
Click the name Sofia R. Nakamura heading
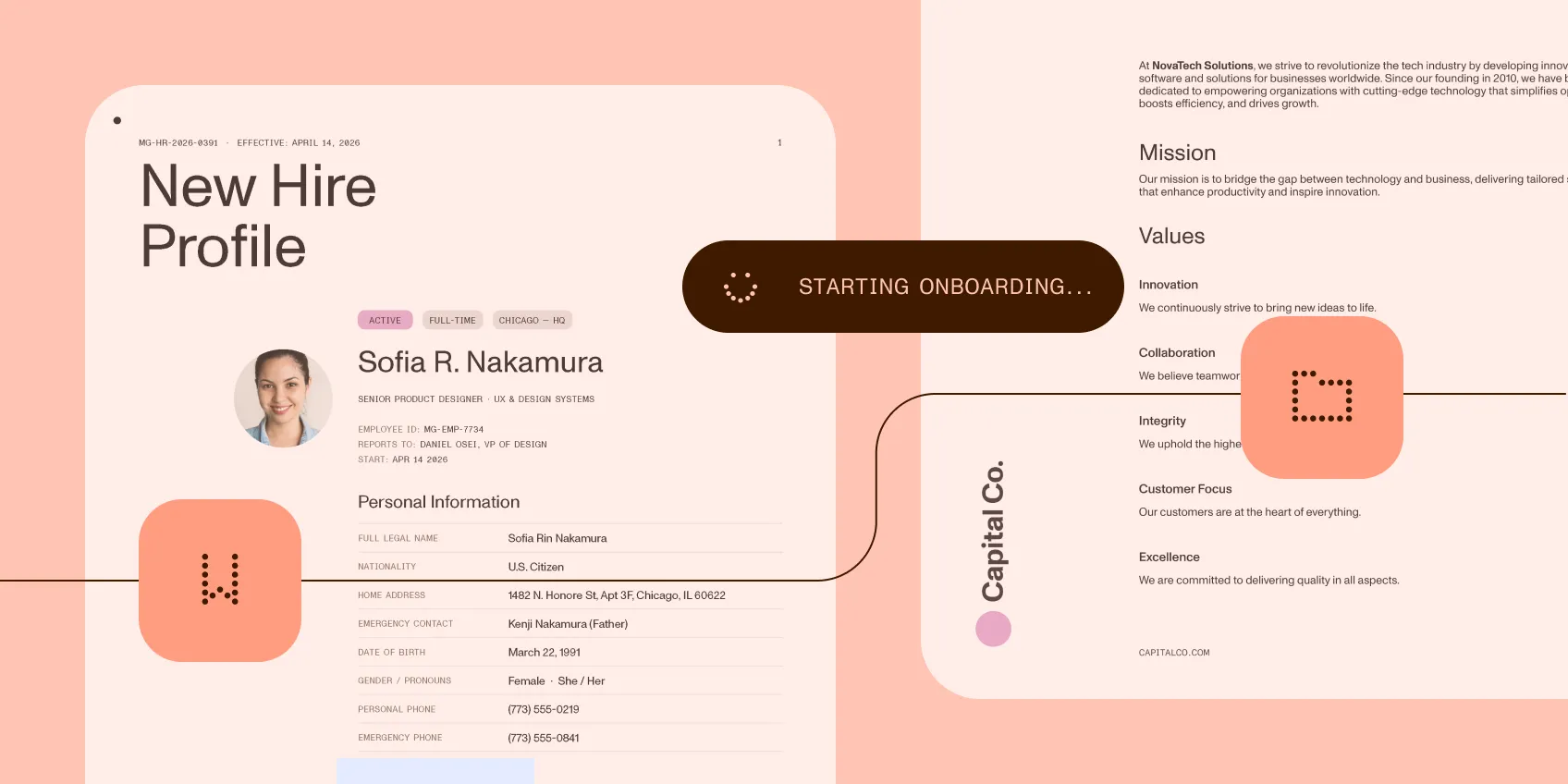point(480,361)
